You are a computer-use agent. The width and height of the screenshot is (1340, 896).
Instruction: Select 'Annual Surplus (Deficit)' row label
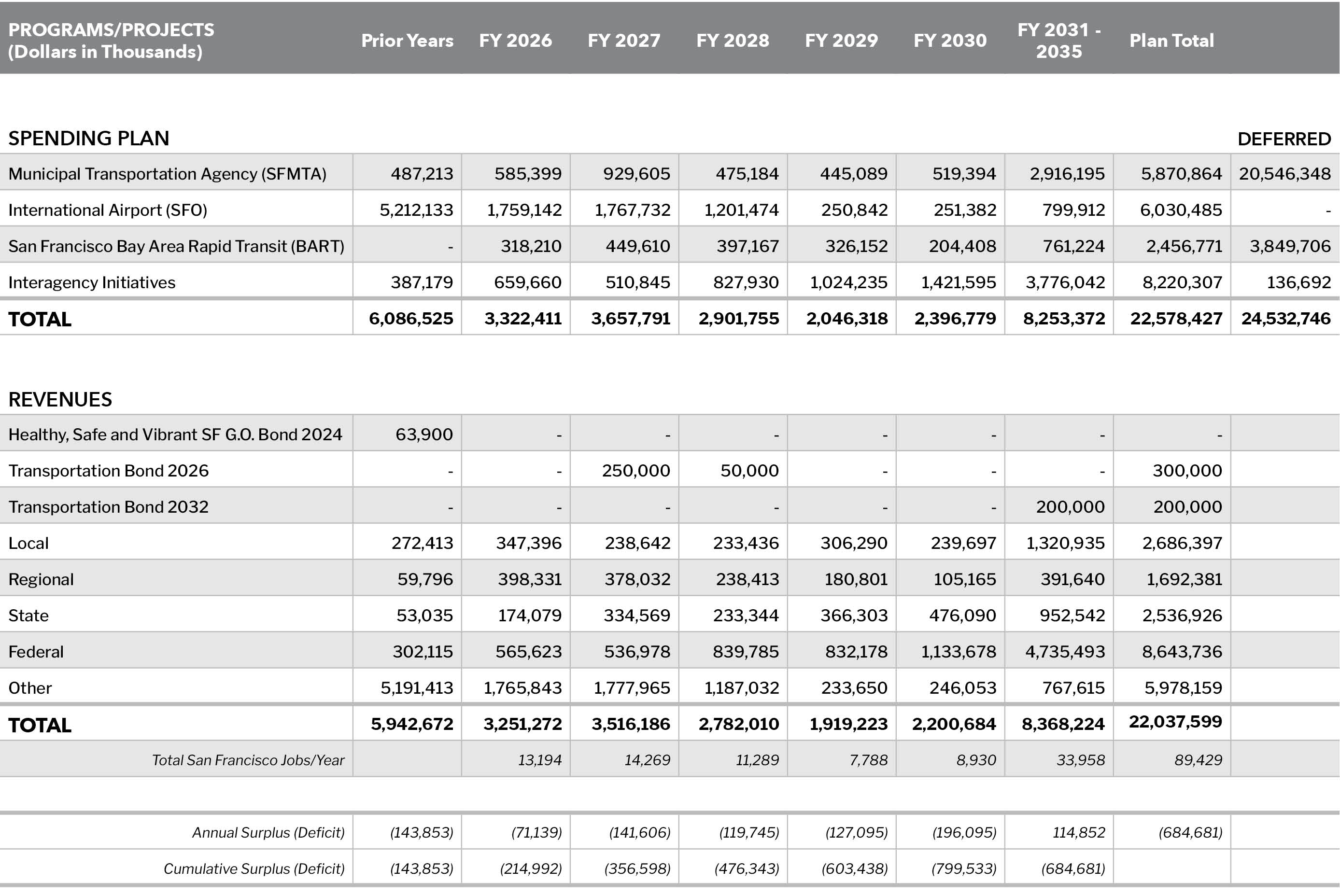pyautogui.click(x=268, y=833)
